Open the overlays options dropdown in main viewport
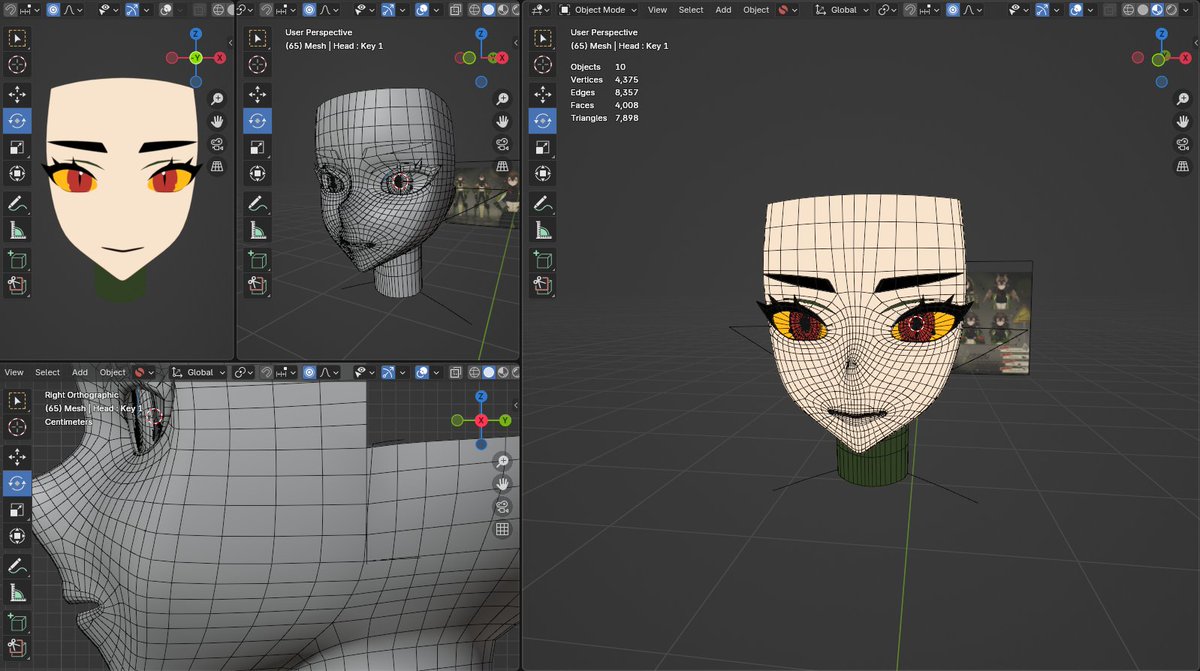The height and width of the screenshot is (671, 1200). 1091,10
